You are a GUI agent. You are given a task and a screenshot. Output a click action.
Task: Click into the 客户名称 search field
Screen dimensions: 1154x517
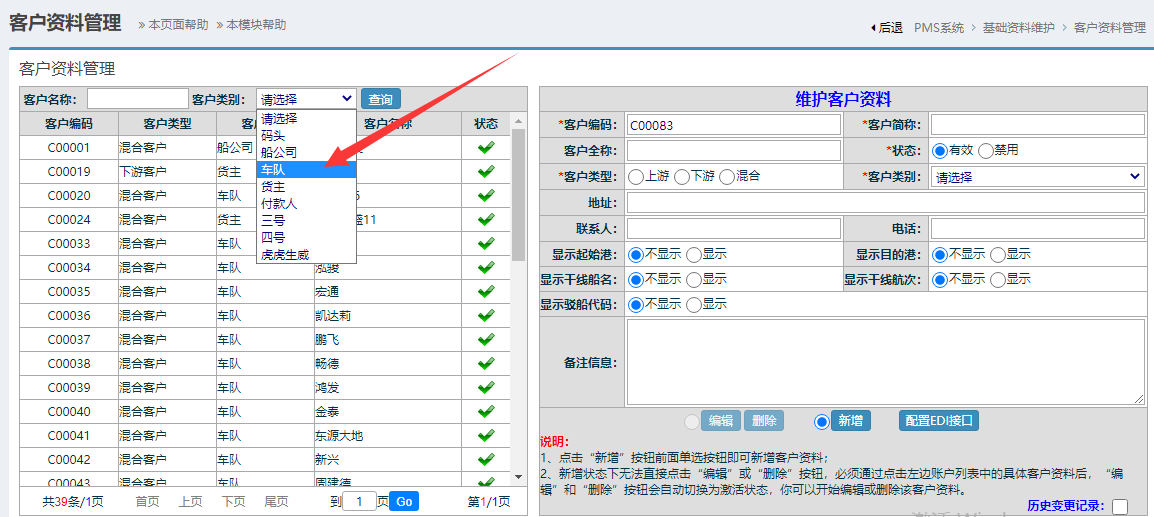138,99
